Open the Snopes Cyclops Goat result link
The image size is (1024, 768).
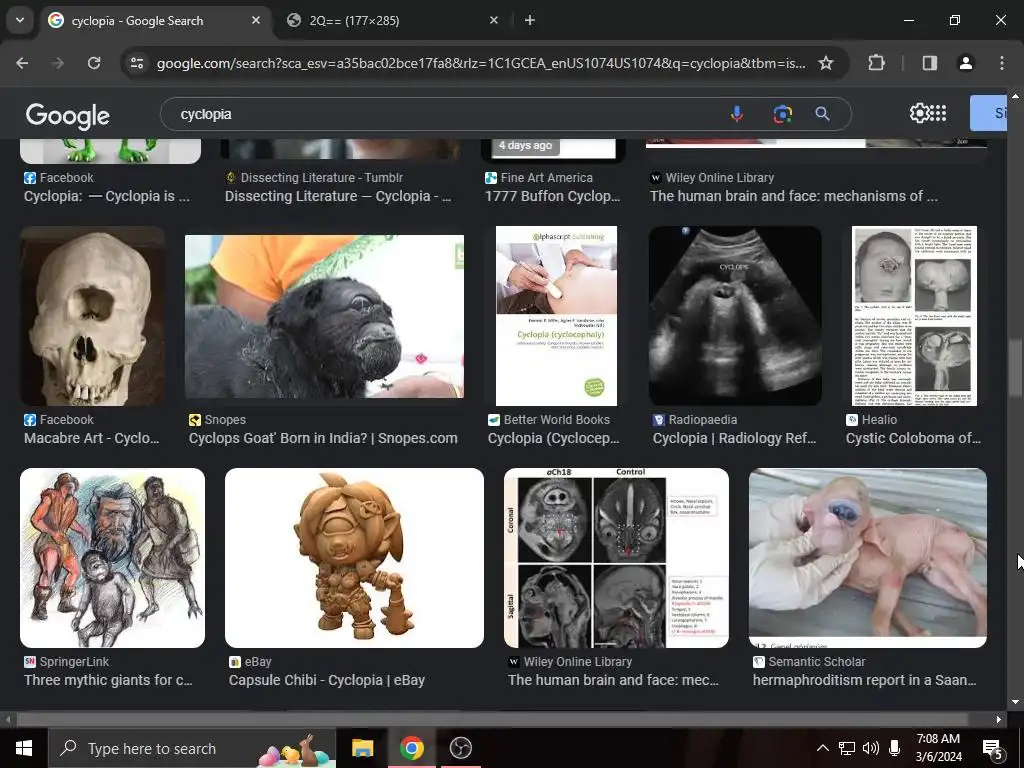click(323, 438)
